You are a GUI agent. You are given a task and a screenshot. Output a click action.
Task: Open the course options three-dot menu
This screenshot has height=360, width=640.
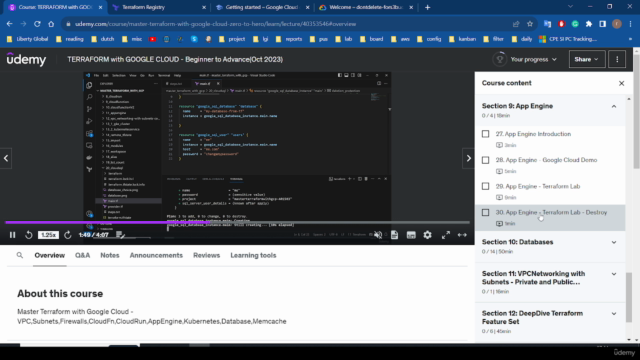point(617,60)
